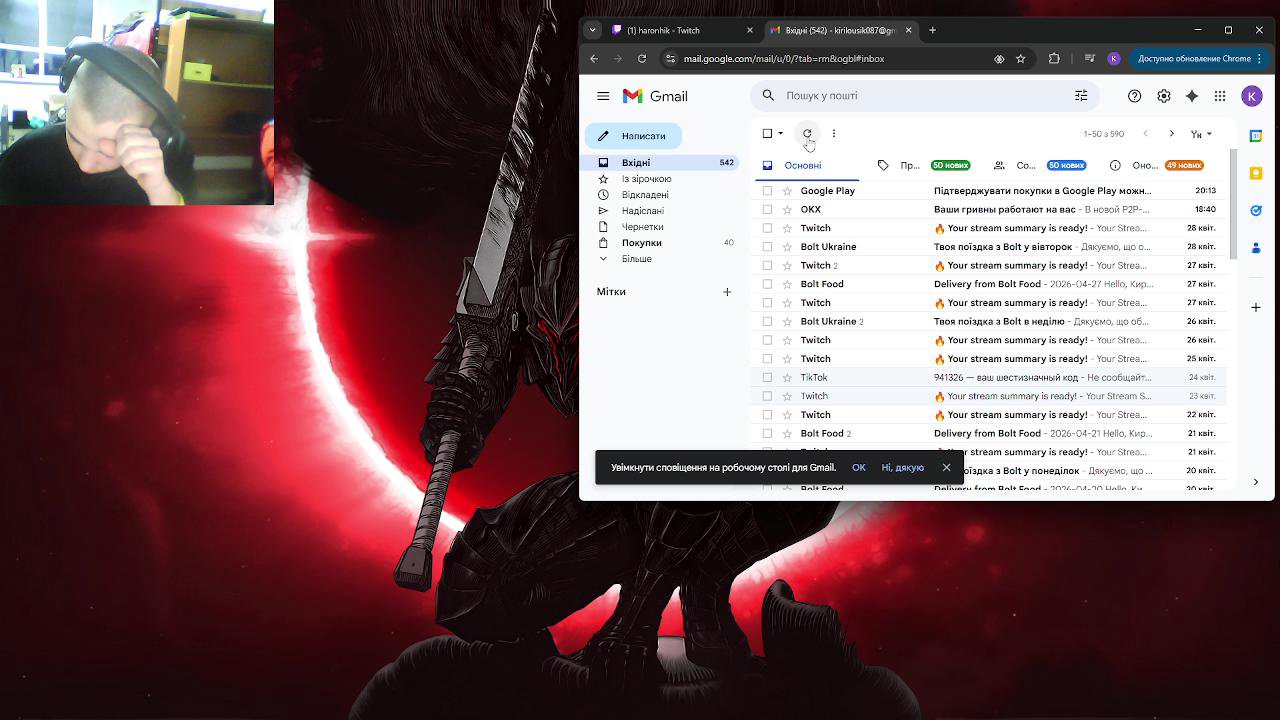Go to next page of messages arrow

[x=1172, y=133]
